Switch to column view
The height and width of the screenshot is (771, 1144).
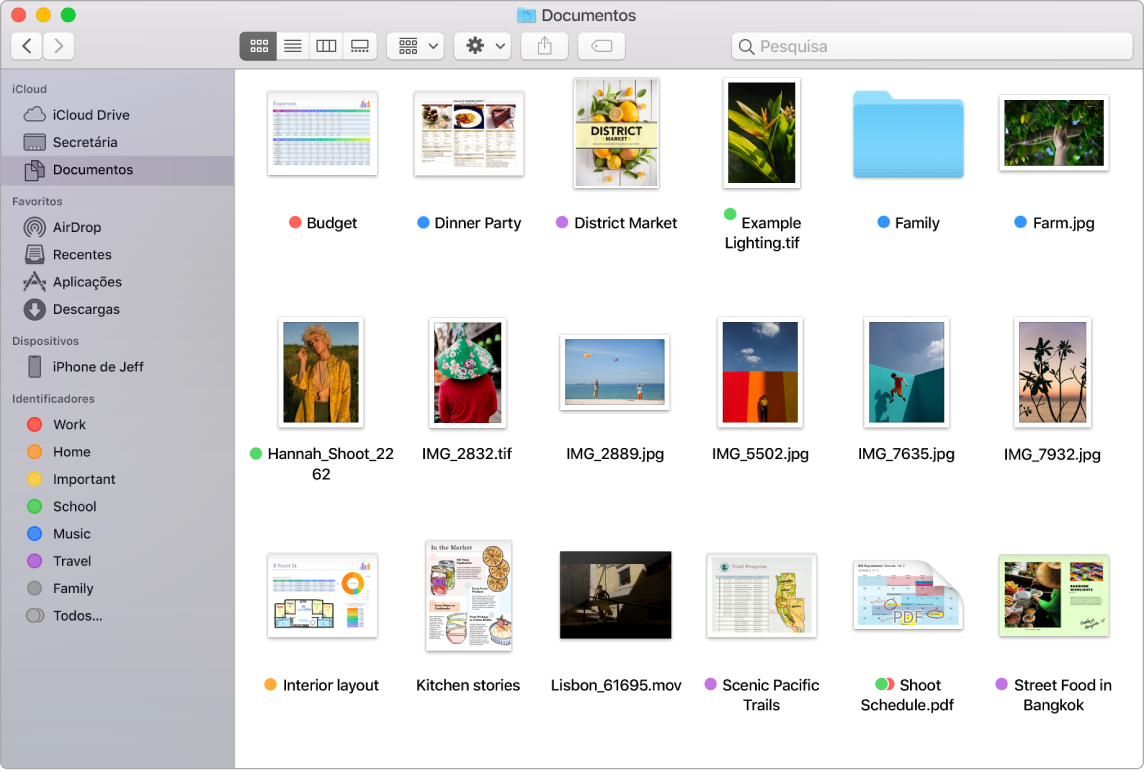[x=325, y=45]
